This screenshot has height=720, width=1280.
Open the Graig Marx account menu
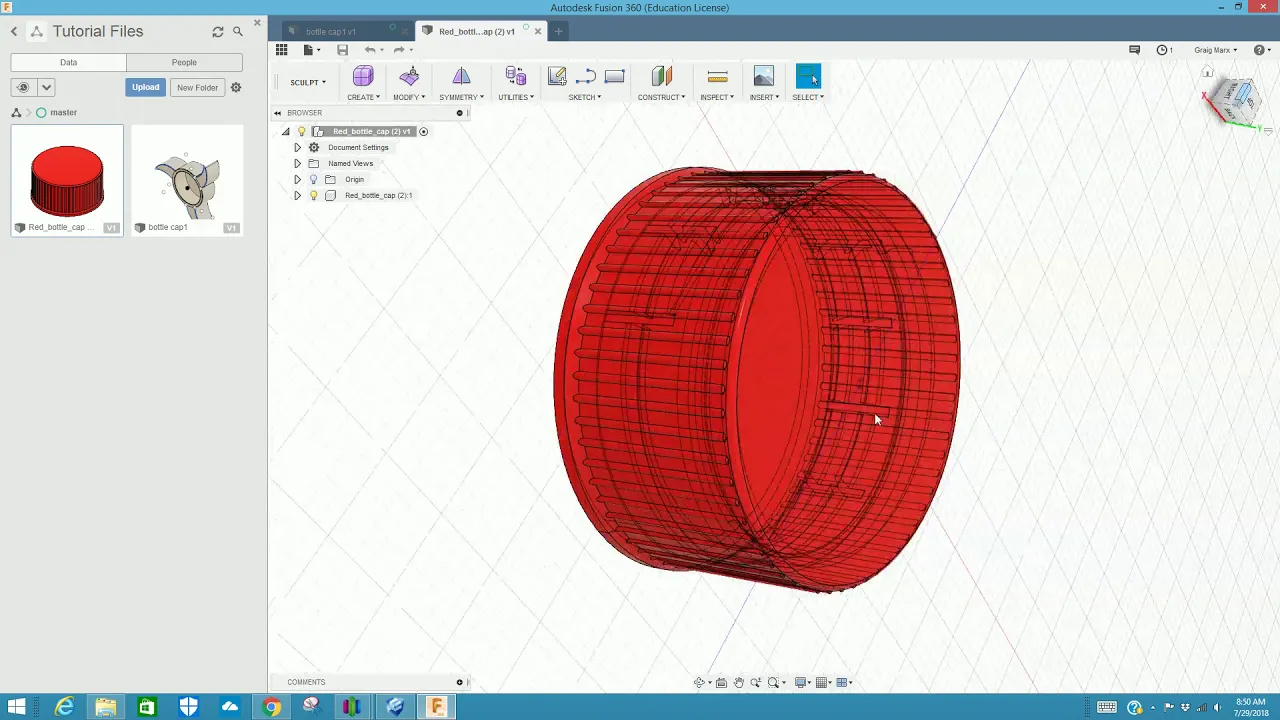coord(1215,50)
